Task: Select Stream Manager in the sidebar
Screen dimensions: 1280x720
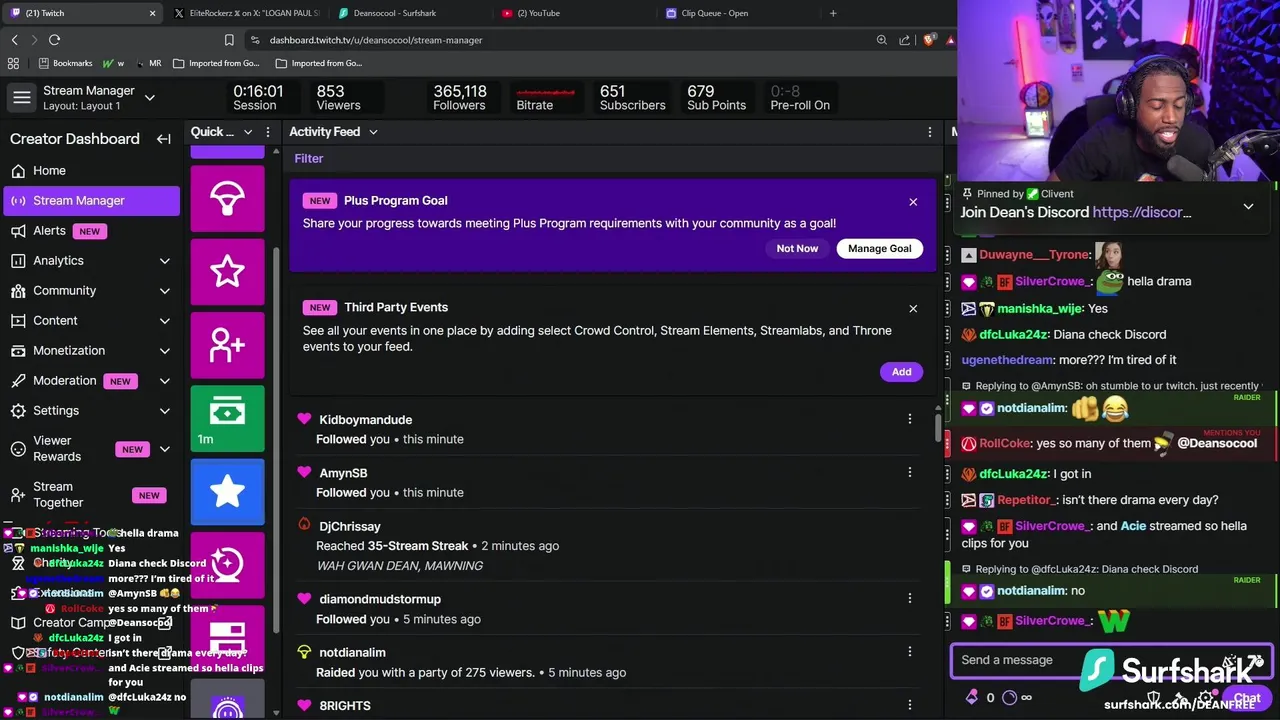Action: tap(91, 200)
